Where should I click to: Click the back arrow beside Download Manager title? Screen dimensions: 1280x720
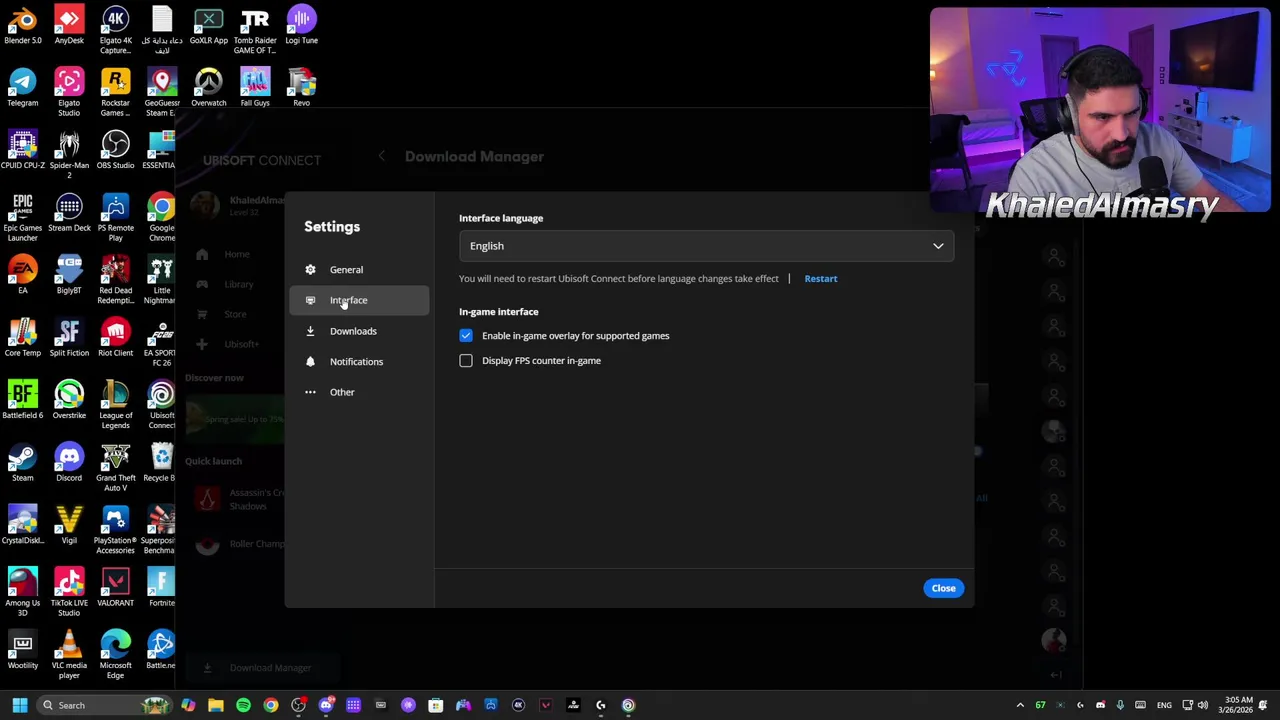[381, 156]
